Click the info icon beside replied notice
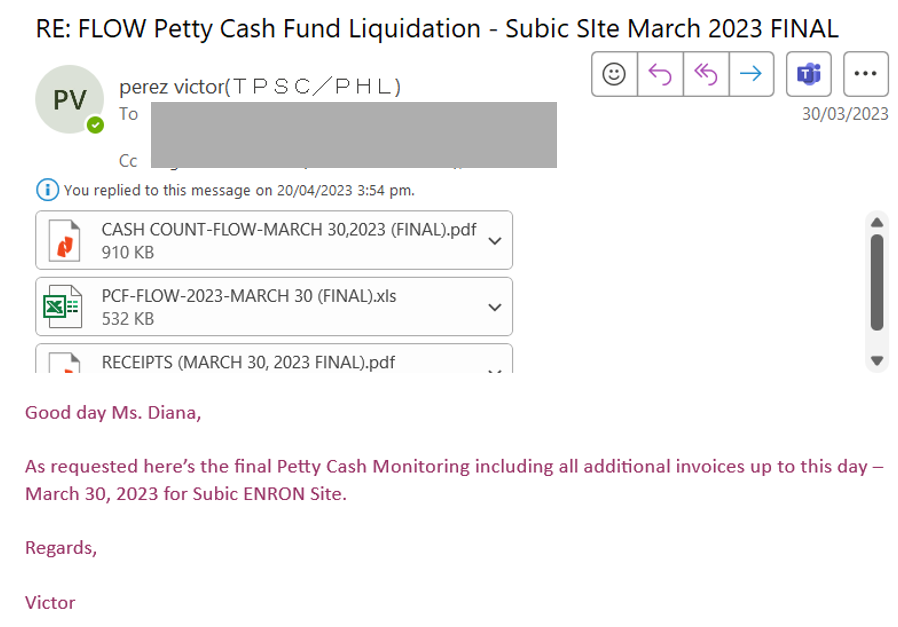The width and height of the screenshot is (898, 627). click(46, 189)
